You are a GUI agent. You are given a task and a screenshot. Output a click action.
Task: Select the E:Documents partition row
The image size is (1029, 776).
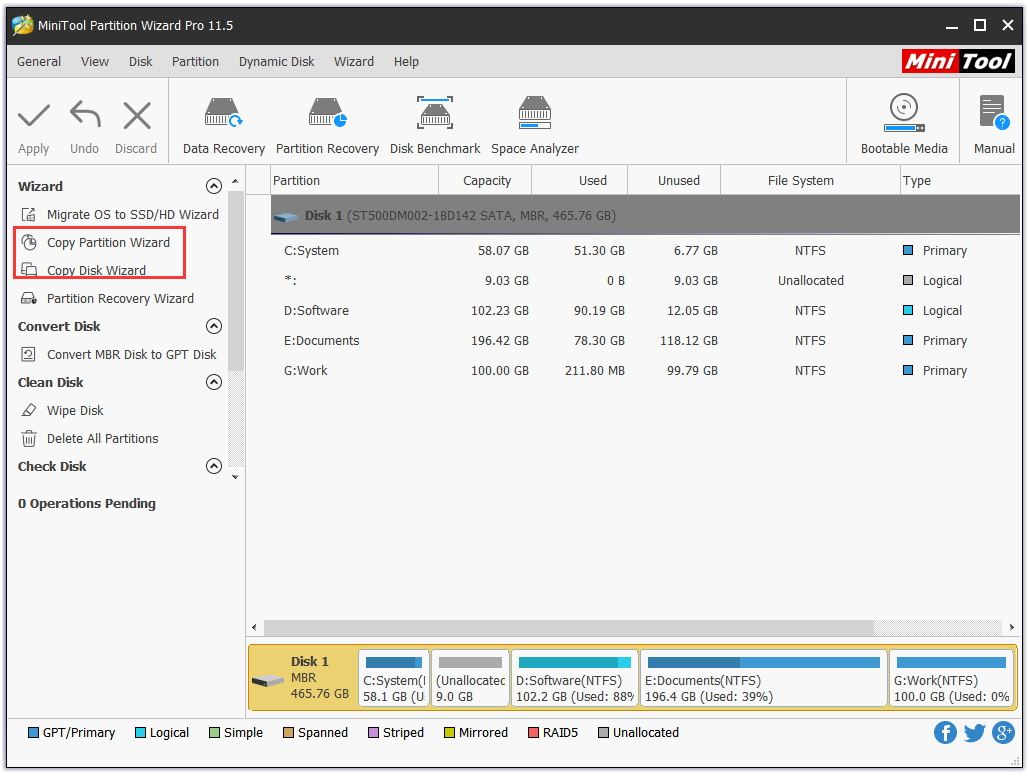tap(645, 341)
